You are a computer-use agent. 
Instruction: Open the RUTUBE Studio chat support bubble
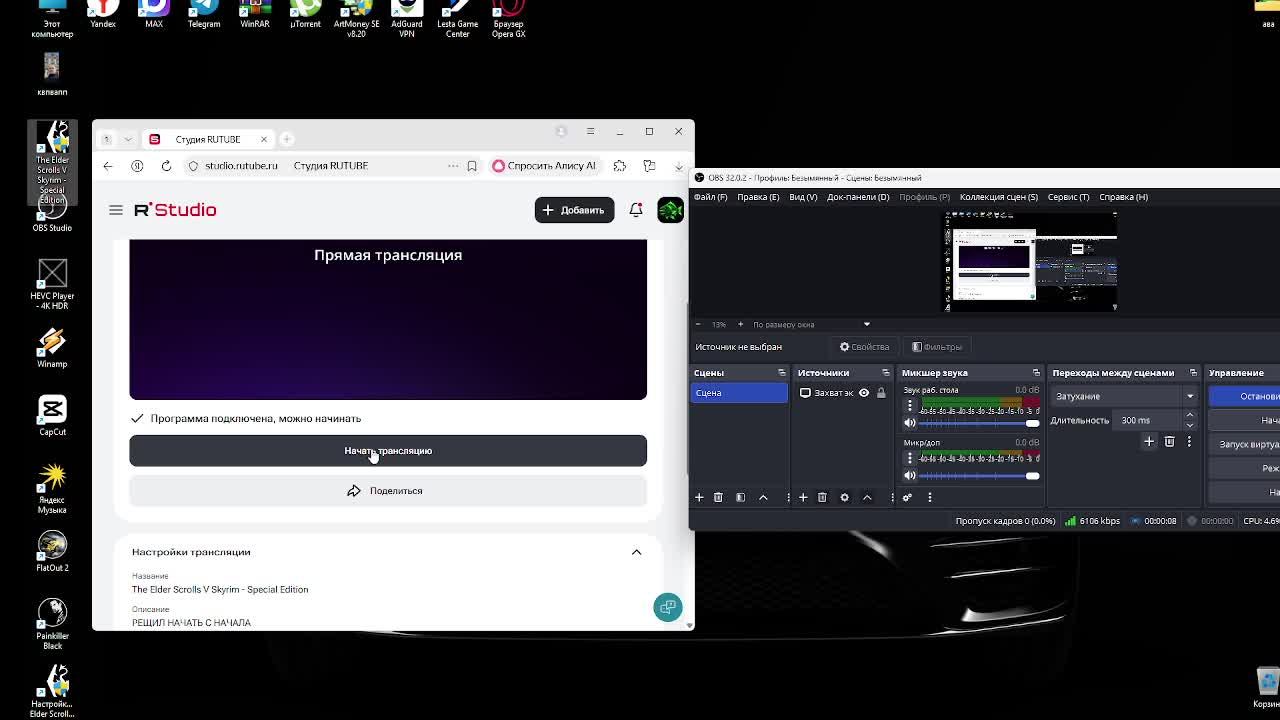point(667,607)
